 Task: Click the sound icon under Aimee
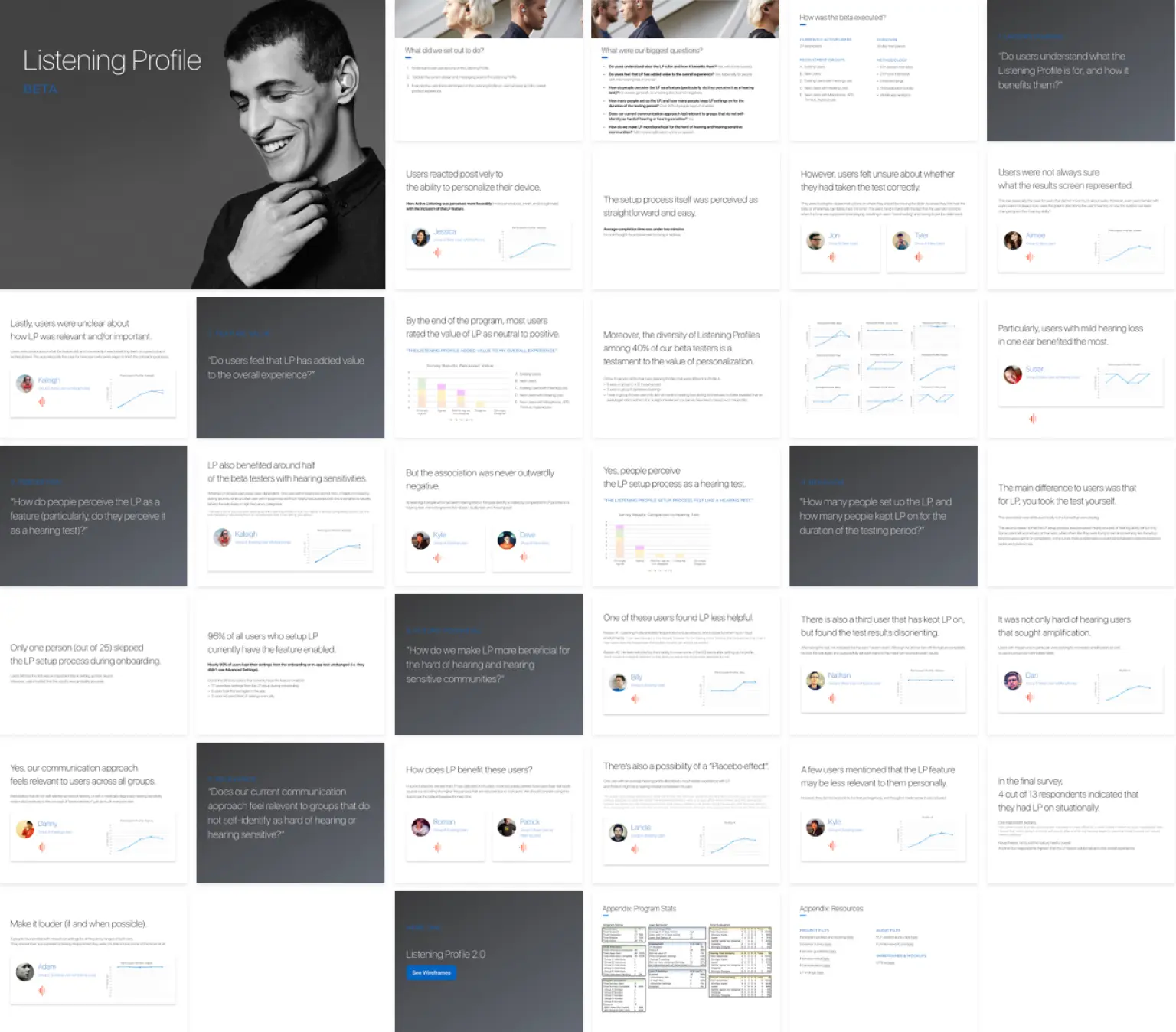(1029, 256)
